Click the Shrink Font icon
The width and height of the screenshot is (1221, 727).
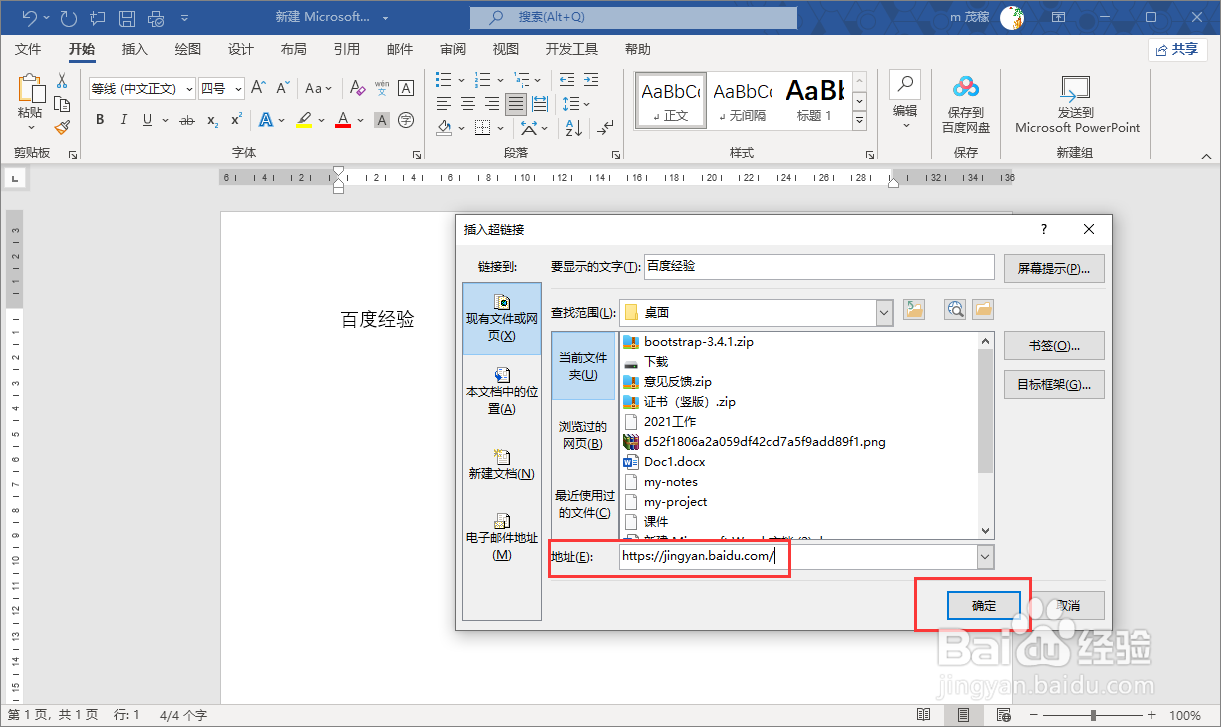pos(282,88)
